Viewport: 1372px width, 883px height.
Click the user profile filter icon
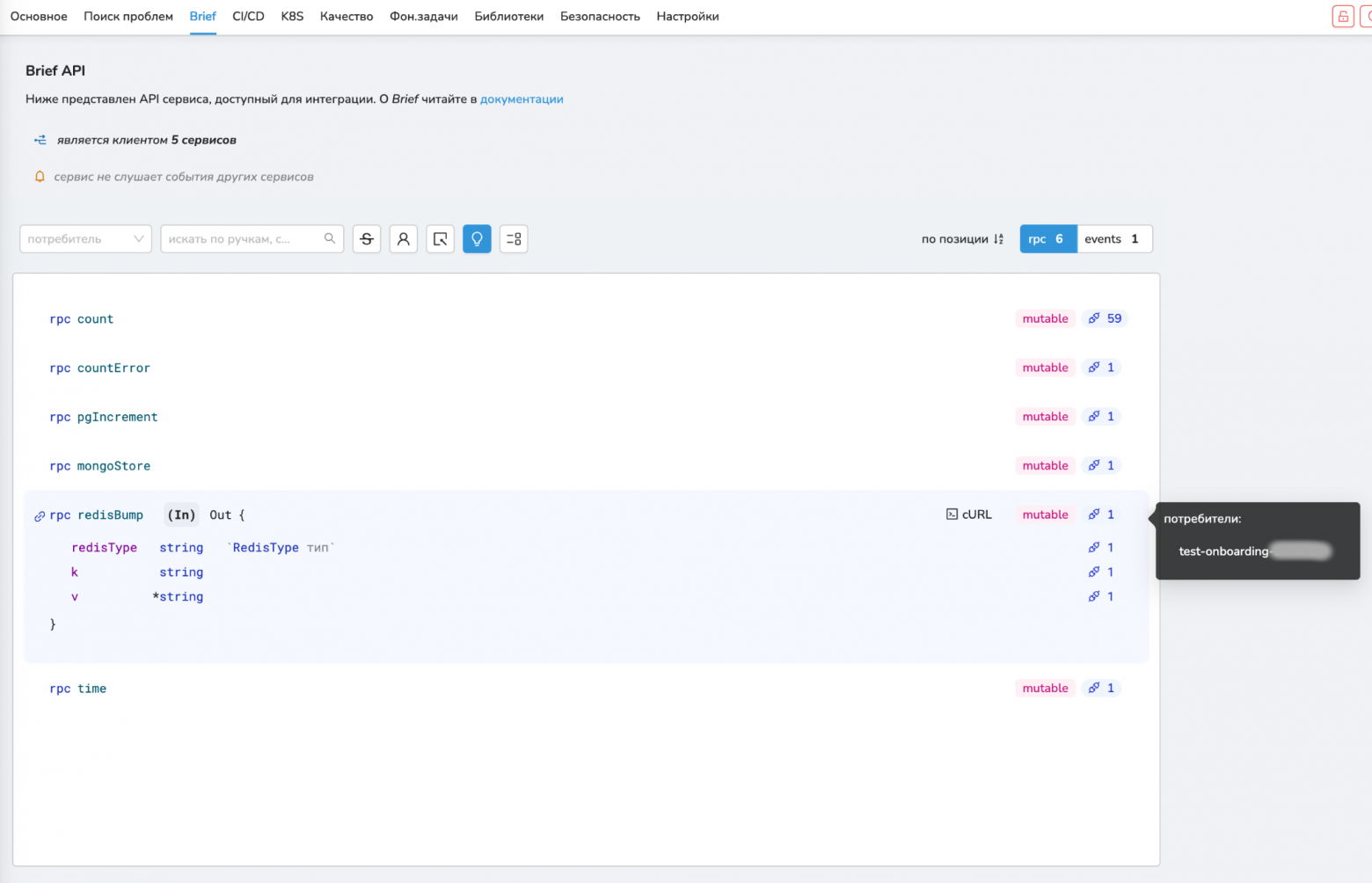pos(404,239)
